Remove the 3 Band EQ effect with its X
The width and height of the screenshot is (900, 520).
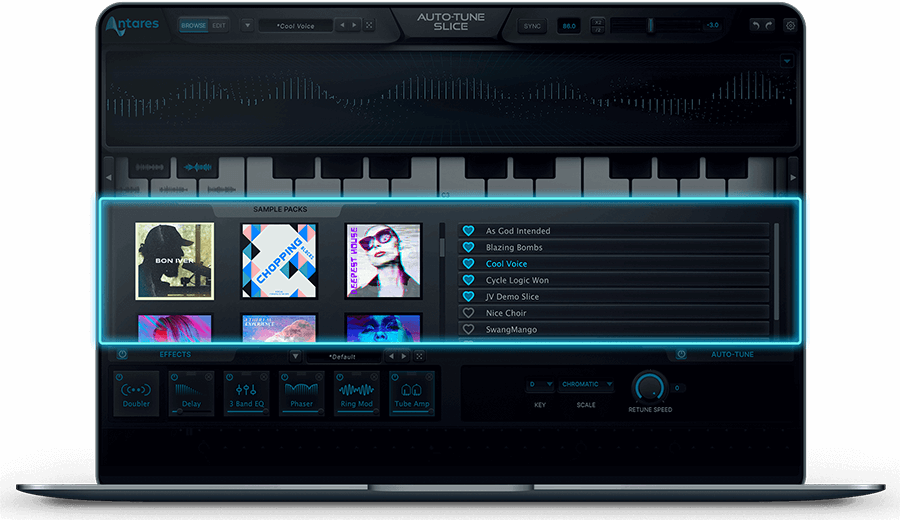pos(263,377)
